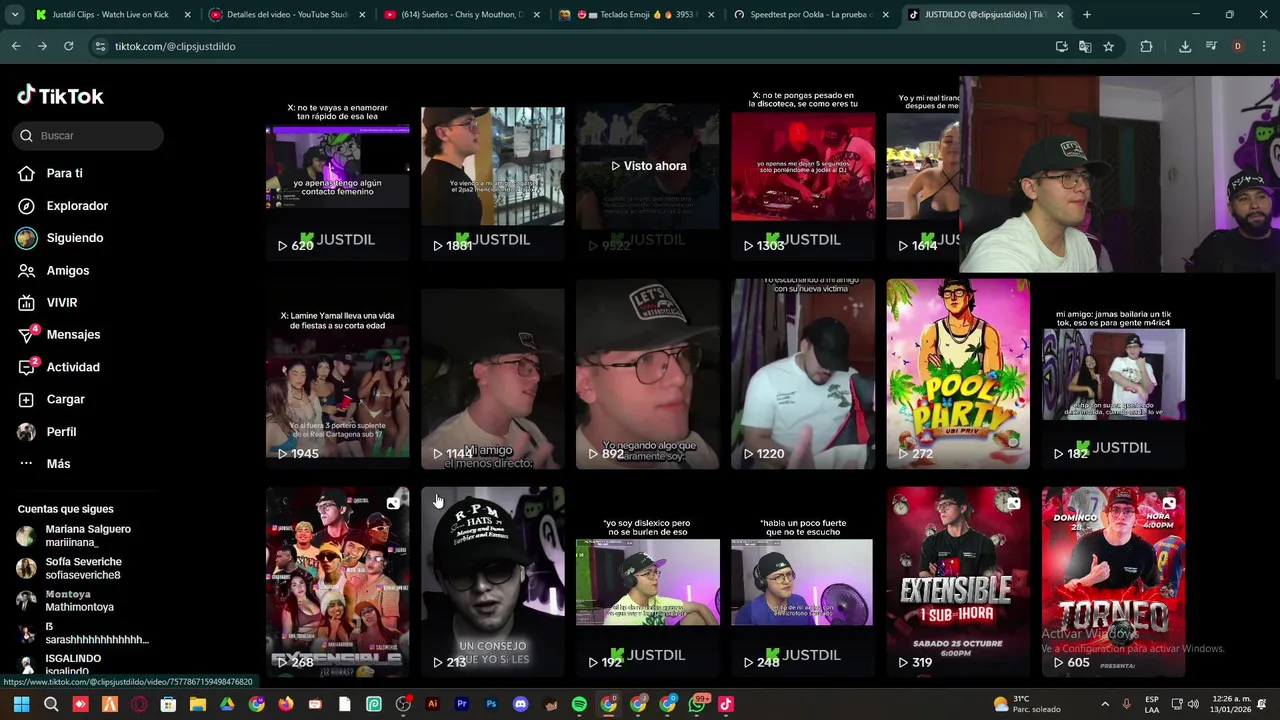Switch to the Sueños - Chris y Mouthon tab
The width and height of the screenshot is (1280, 720).
pos(462,15)
